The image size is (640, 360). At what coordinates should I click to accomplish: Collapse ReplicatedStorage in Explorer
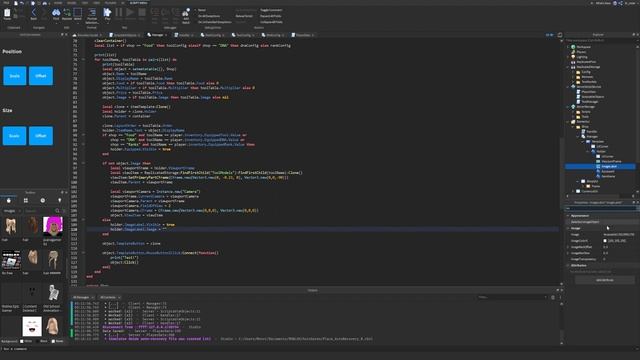568,67
